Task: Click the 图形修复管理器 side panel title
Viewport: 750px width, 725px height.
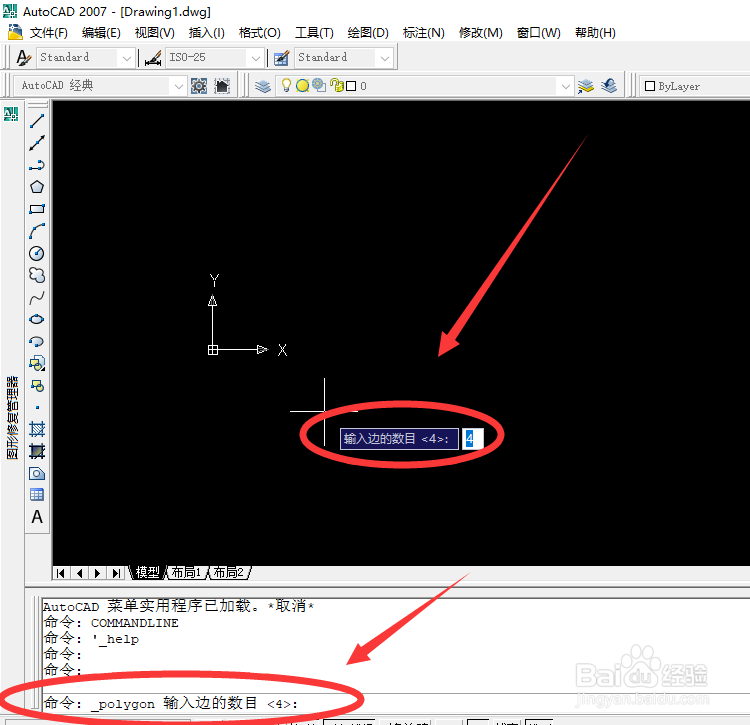Action: pyautogui.click(x=12, y=417)
